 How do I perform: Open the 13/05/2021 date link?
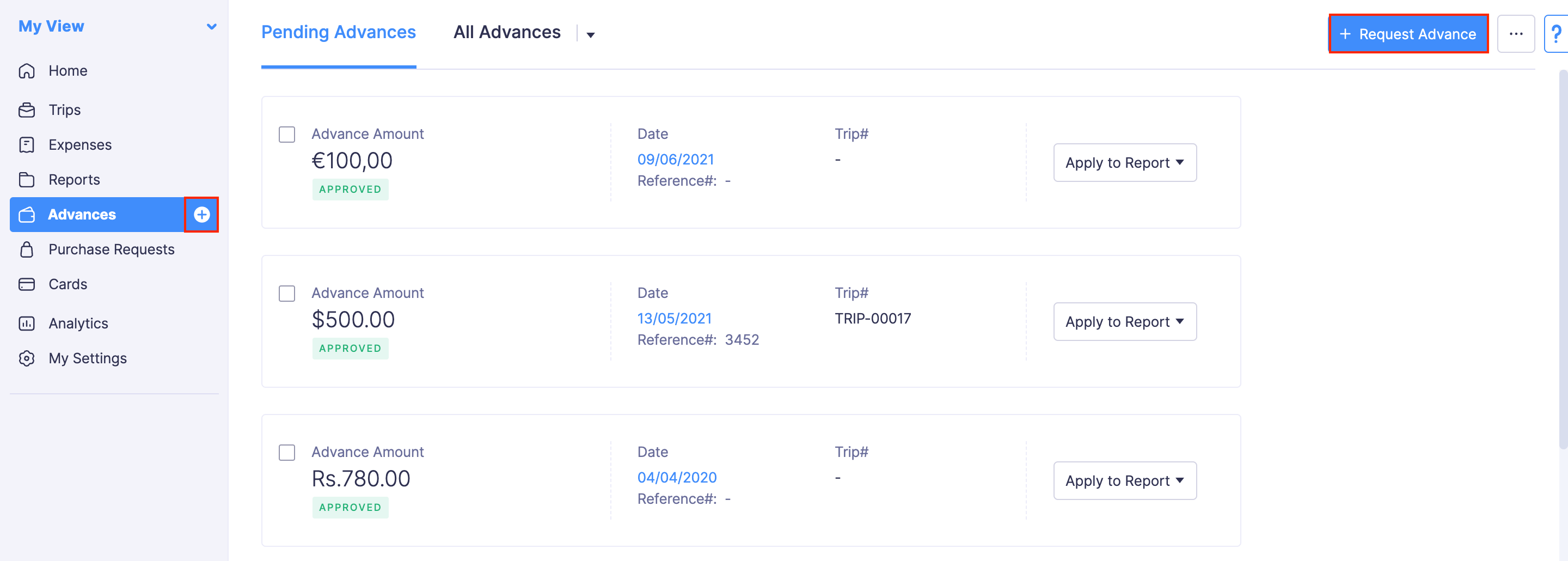pyautogui.click(x=674, y=319)
